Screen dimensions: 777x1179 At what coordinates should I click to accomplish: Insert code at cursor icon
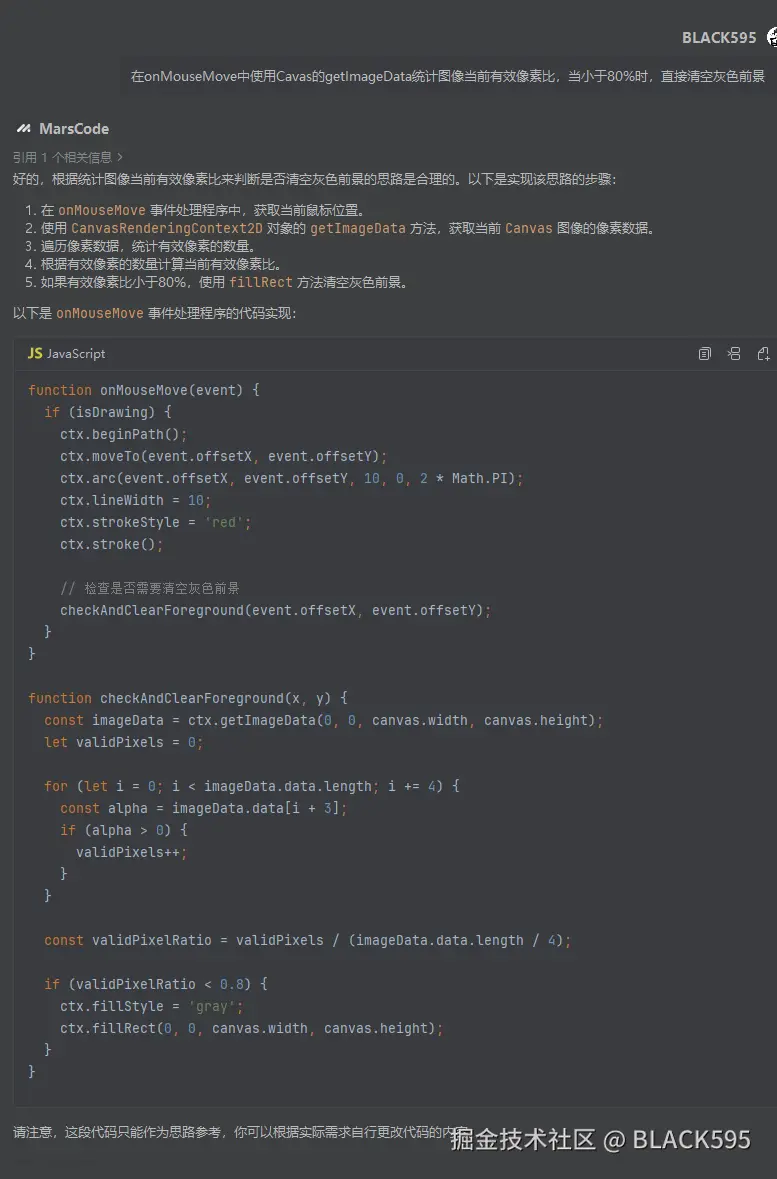[734, 353]
